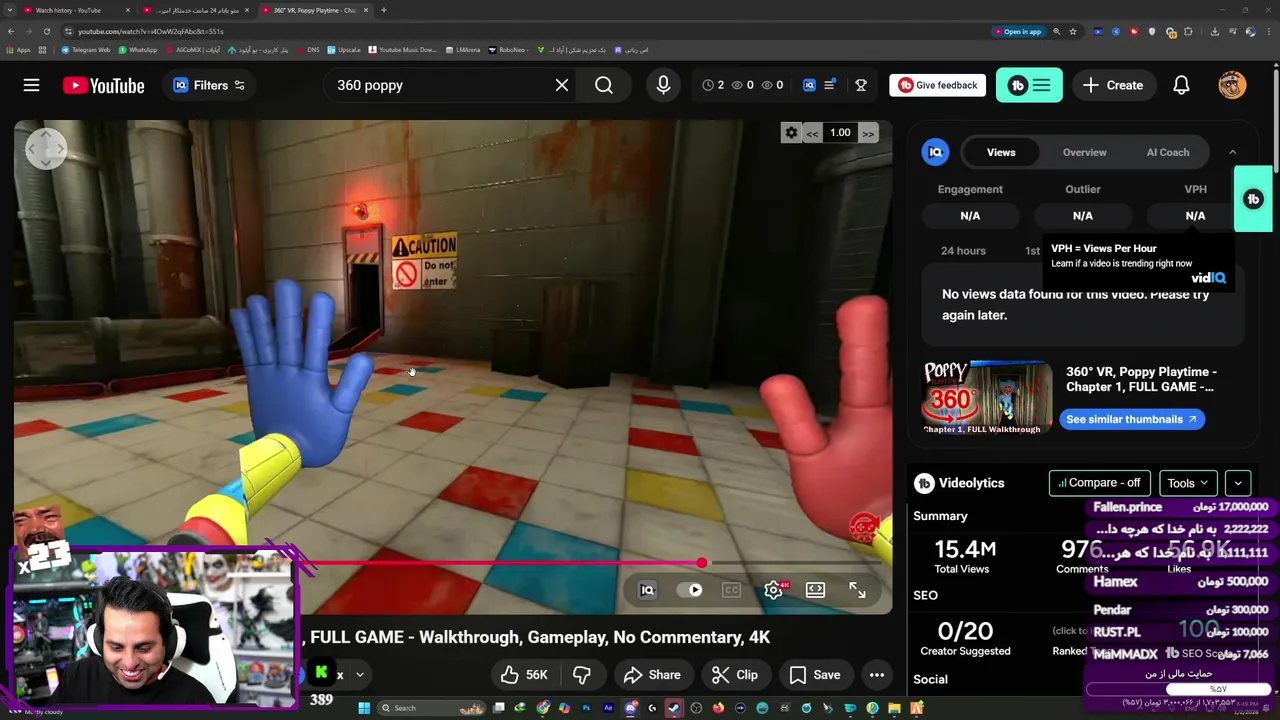Click the Clip button
The width and height of the screenshot is (1280, 720).
click(735, 675)
